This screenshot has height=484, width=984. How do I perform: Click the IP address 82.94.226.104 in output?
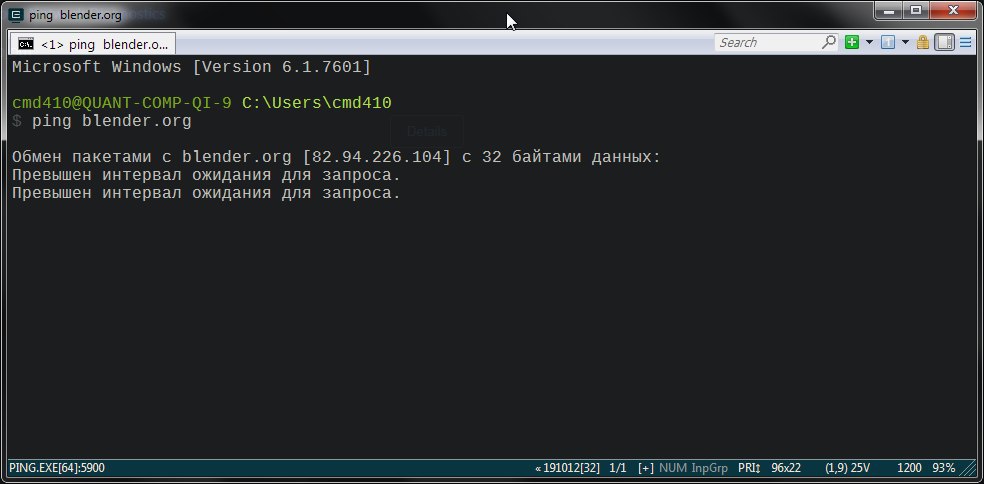click(377, 157)
